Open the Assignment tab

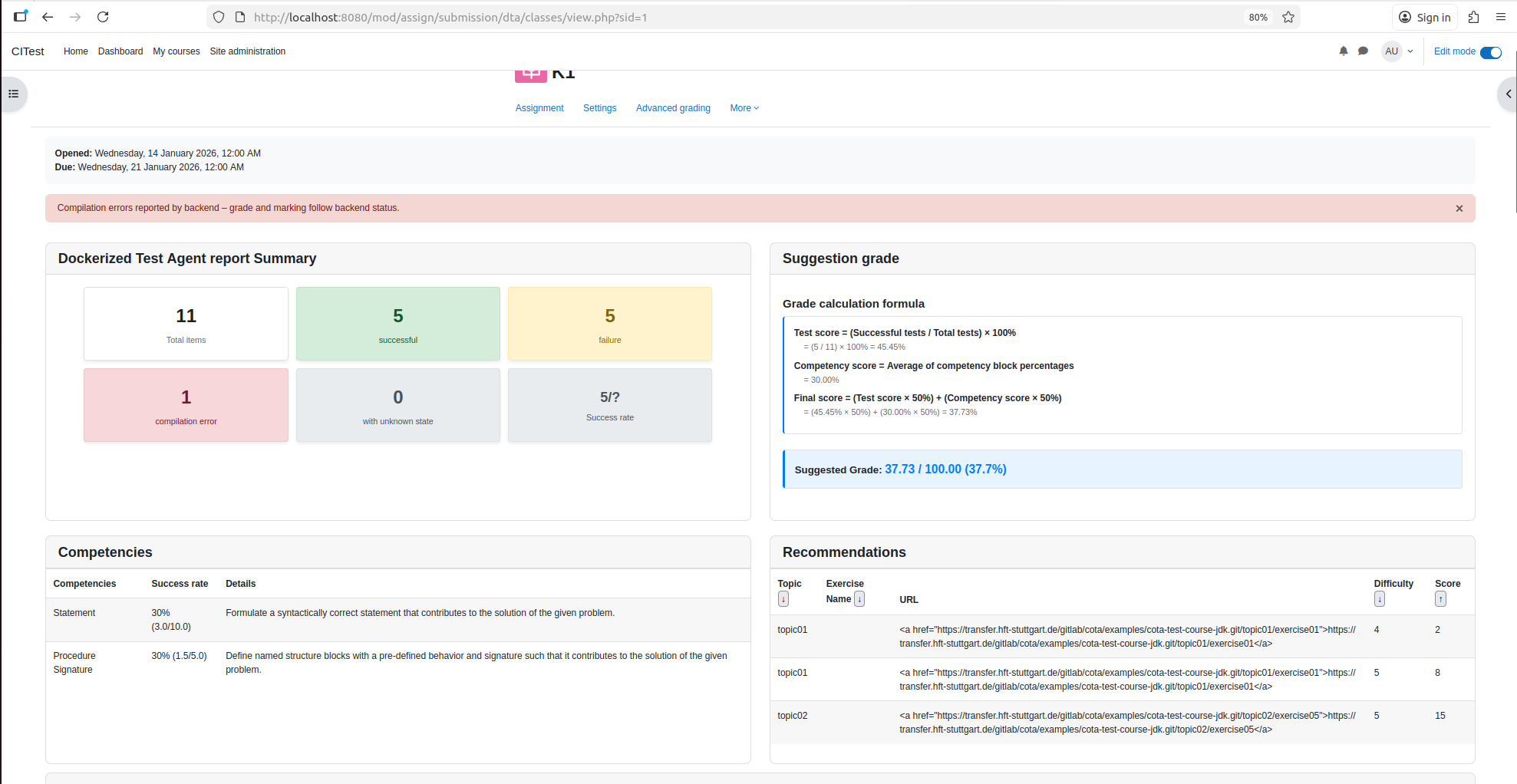[x=539, y=108]
